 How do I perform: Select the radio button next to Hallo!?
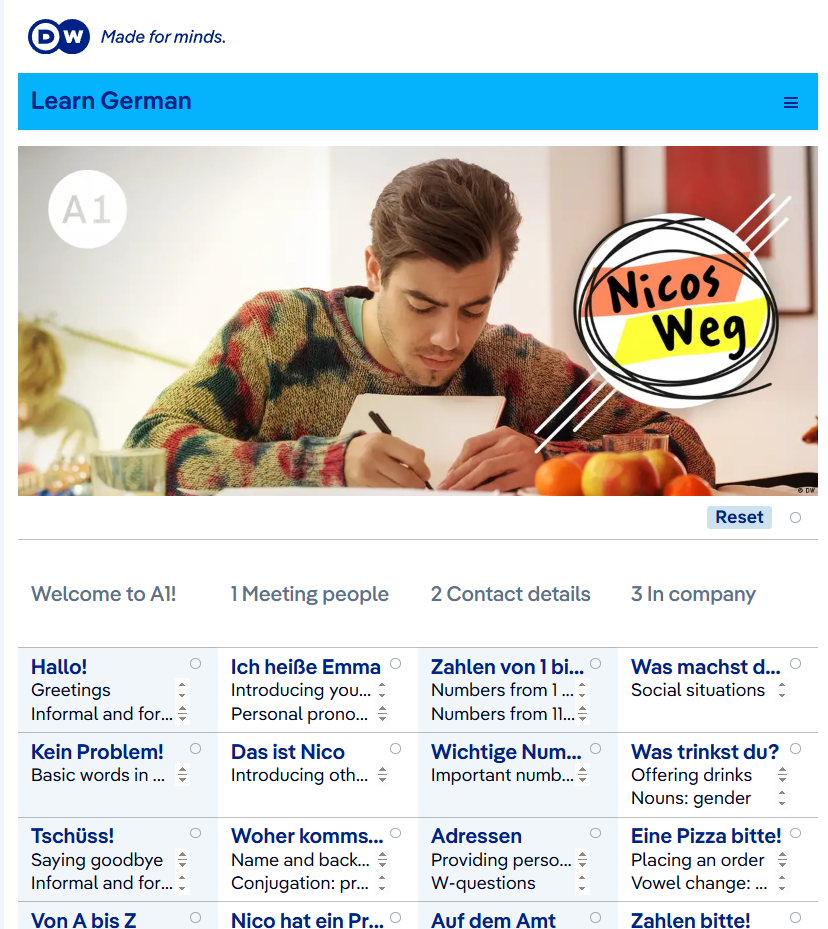[195, 664]
